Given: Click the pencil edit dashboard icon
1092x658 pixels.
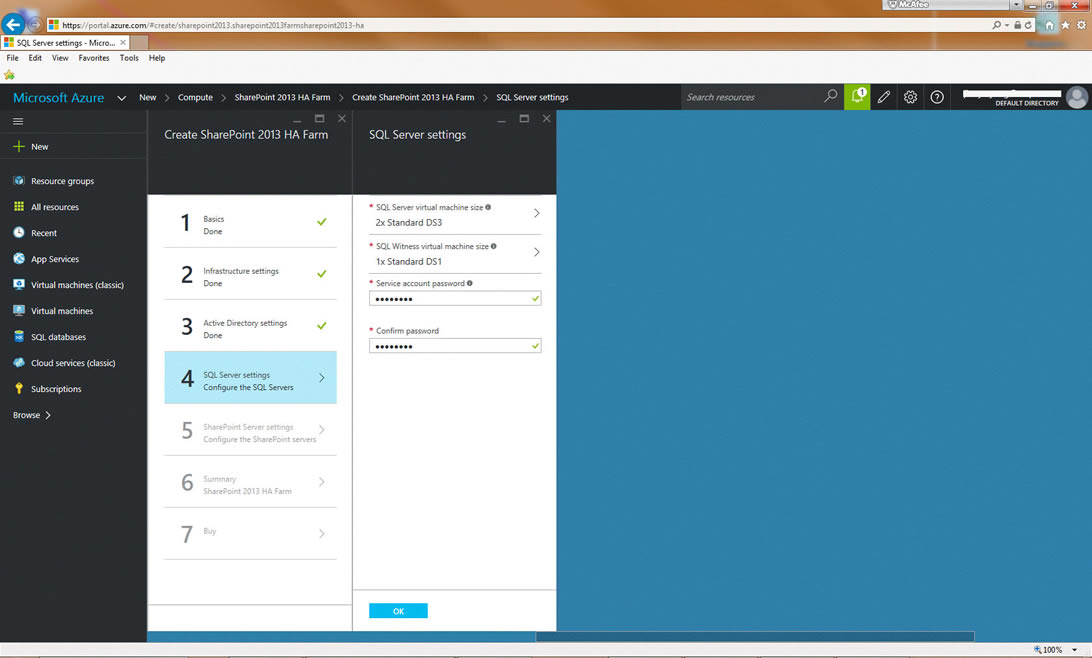Looking at the screenshot, I should 884,97.
